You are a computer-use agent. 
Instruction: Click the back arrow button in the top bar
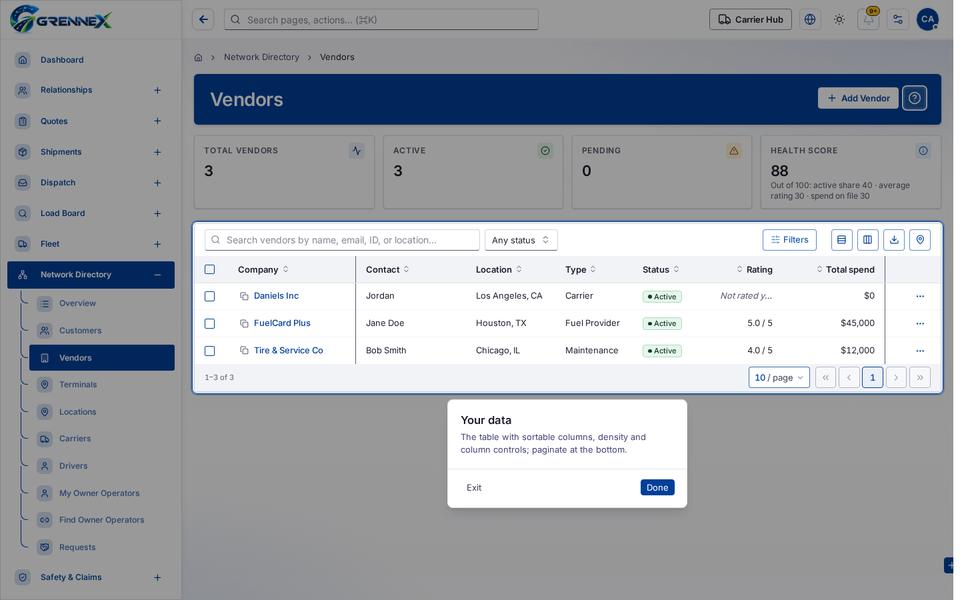click(x=203, y=20)
